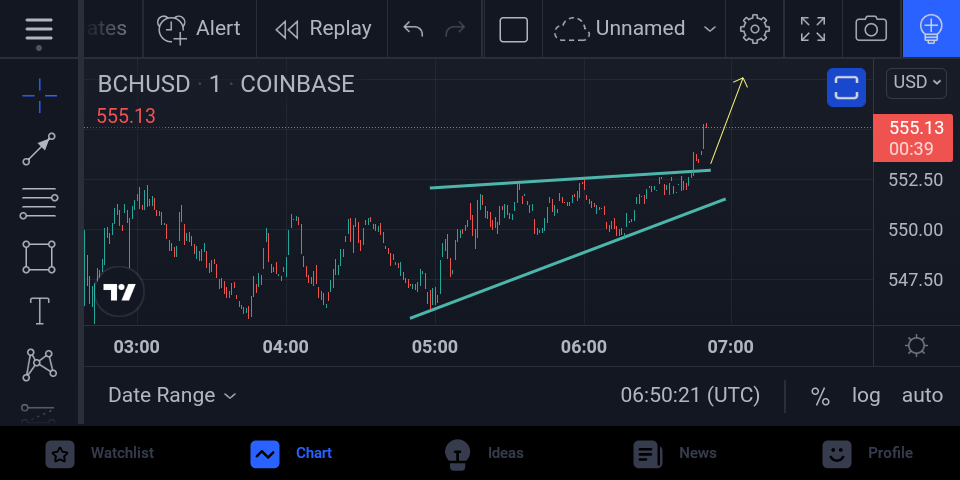Viewport: 960px width, 480px height.
Task: Enter fullscreen chart mode
Action: click(813, 29)
